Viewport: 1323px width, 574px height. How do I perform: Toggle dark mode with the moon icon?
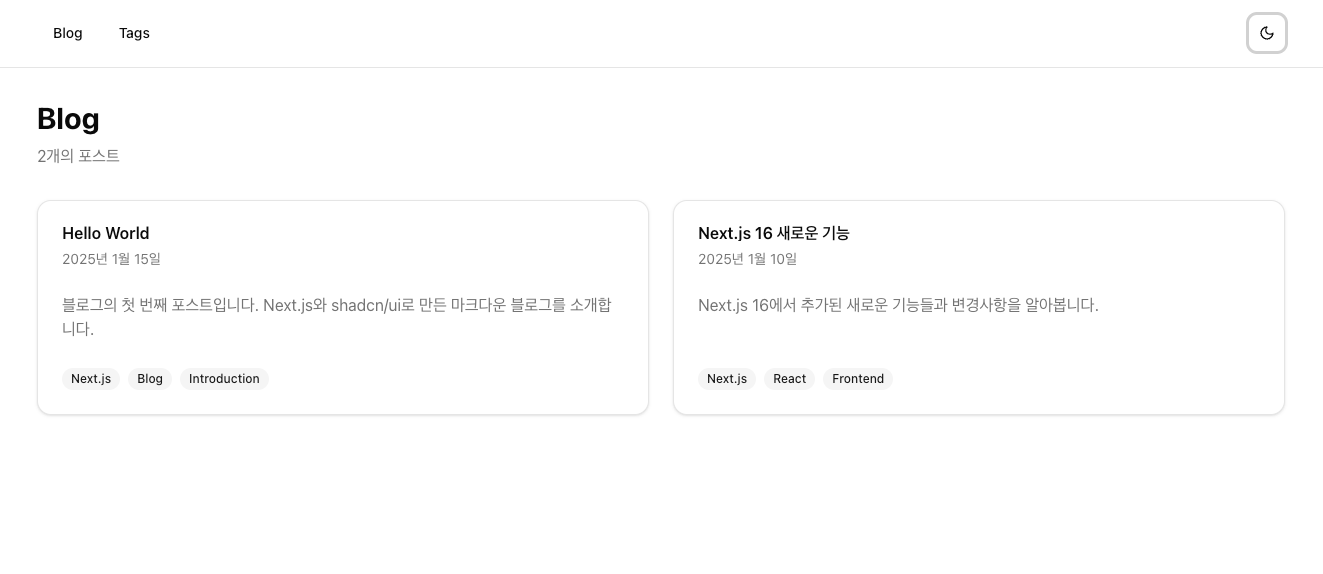click(1266, 33)
